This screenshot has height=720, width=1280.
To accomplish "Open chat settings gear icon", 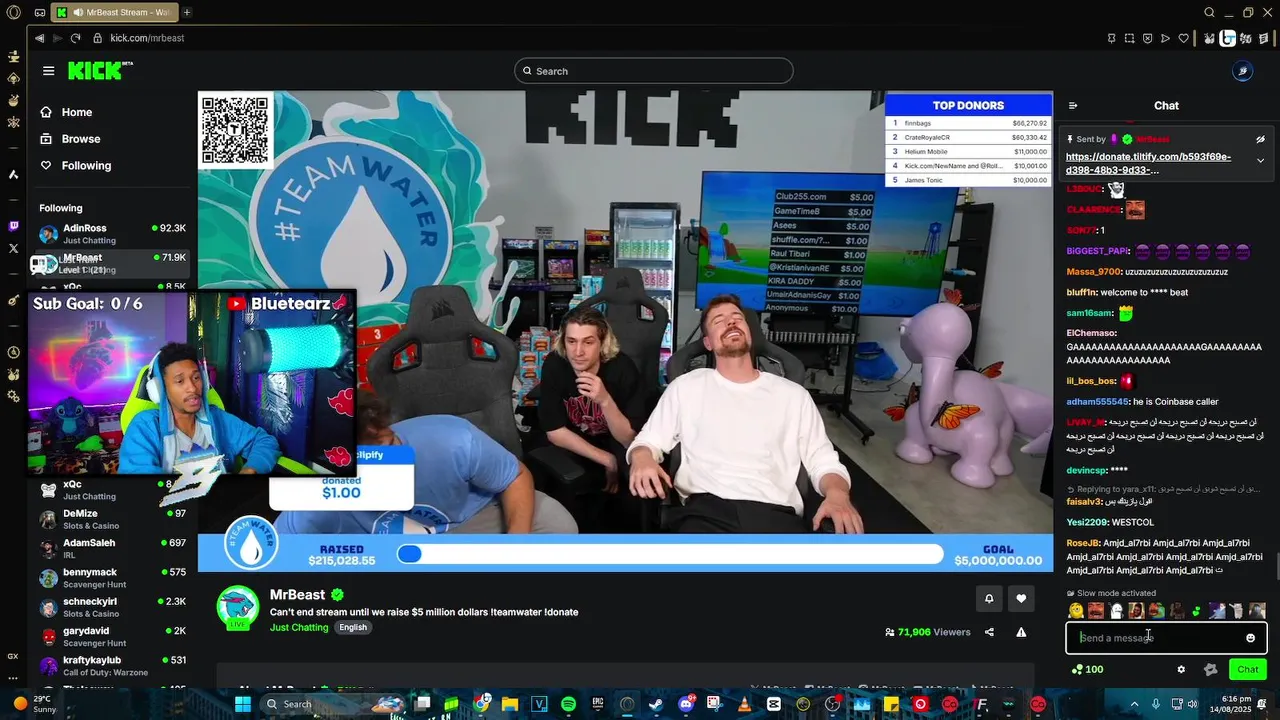I will [x=1181, y=669].
